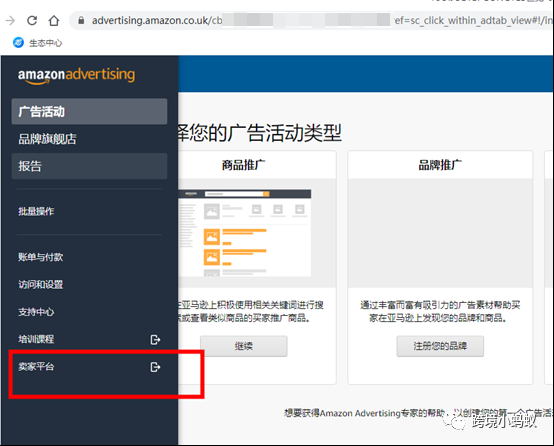Click the 商品推广 illustration thumbnail
Viewport: 554px width, 446px height.
tap(245, 233)
